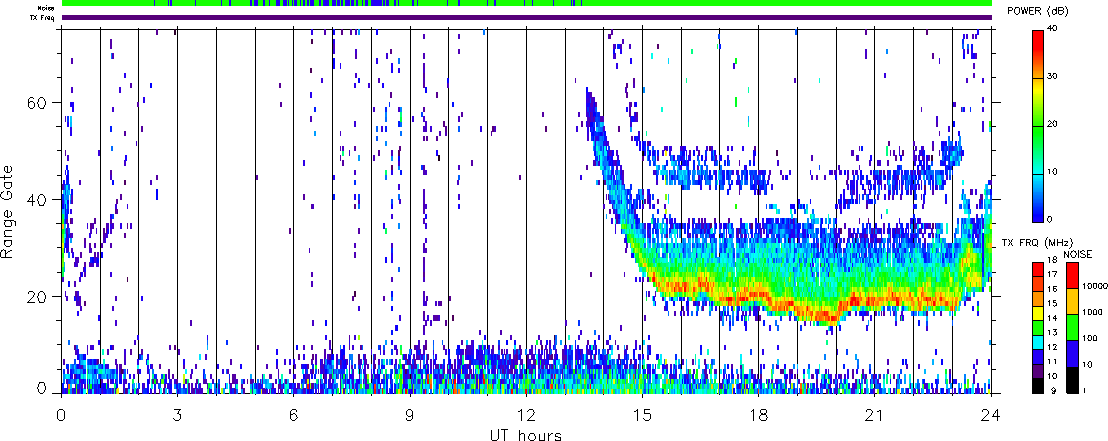
Task: Select the 11 label on the TX FRQ legend
Action: (x=1053, y=362)
